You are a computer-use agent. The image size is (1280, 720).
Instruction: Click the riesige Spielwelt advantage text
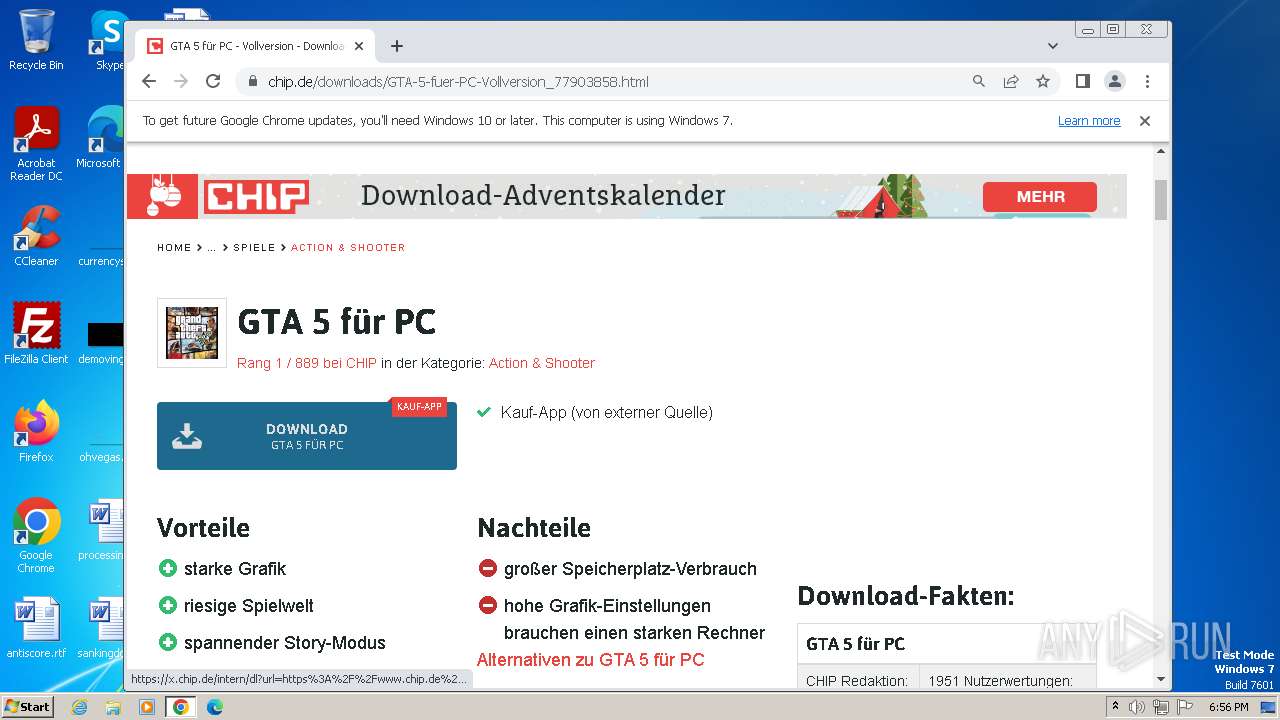tap(249, 606)
